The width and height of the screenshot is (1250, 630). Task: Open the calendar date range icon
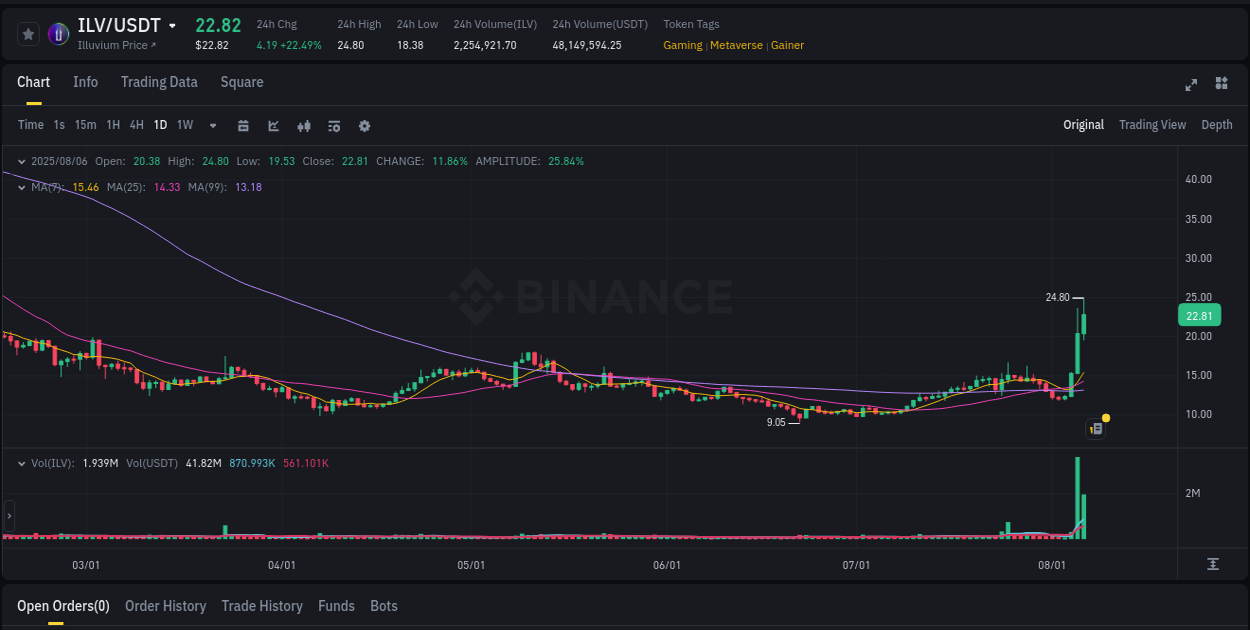pos(243,126)
